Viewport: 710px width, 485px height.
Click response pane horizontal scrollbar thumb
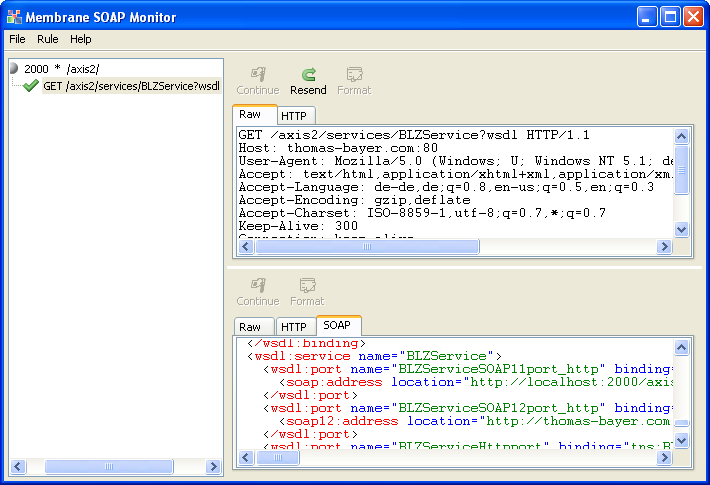click(278, 458)
